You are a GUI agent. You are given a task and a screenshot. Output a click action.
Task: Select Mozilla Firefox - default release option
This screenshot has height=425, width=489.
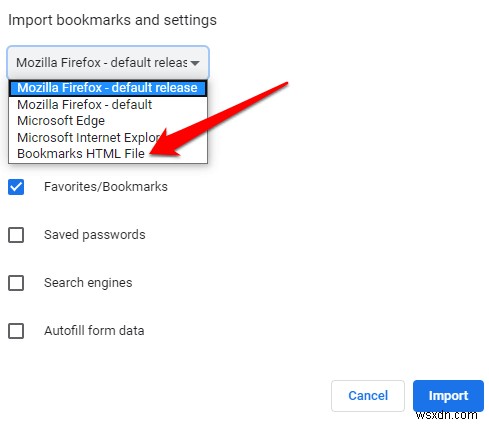[108, 88]
